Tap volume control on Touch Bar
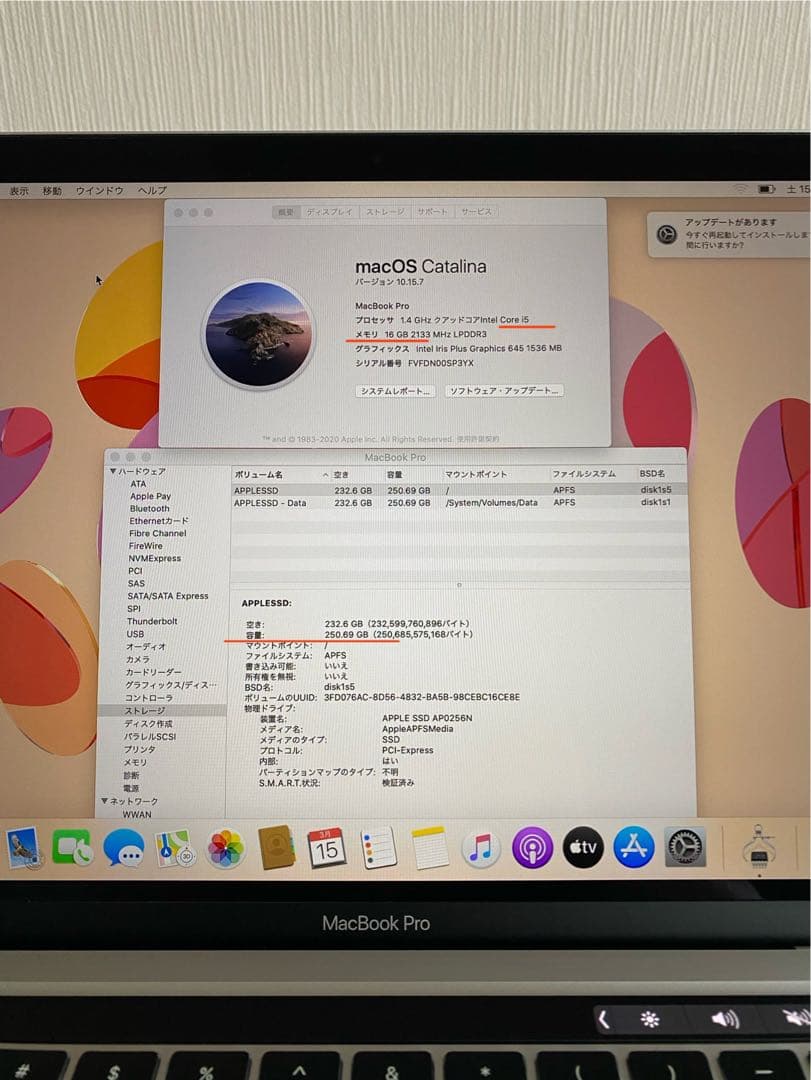Viewport: 811px width, 1080px height. pos(725,1018)
